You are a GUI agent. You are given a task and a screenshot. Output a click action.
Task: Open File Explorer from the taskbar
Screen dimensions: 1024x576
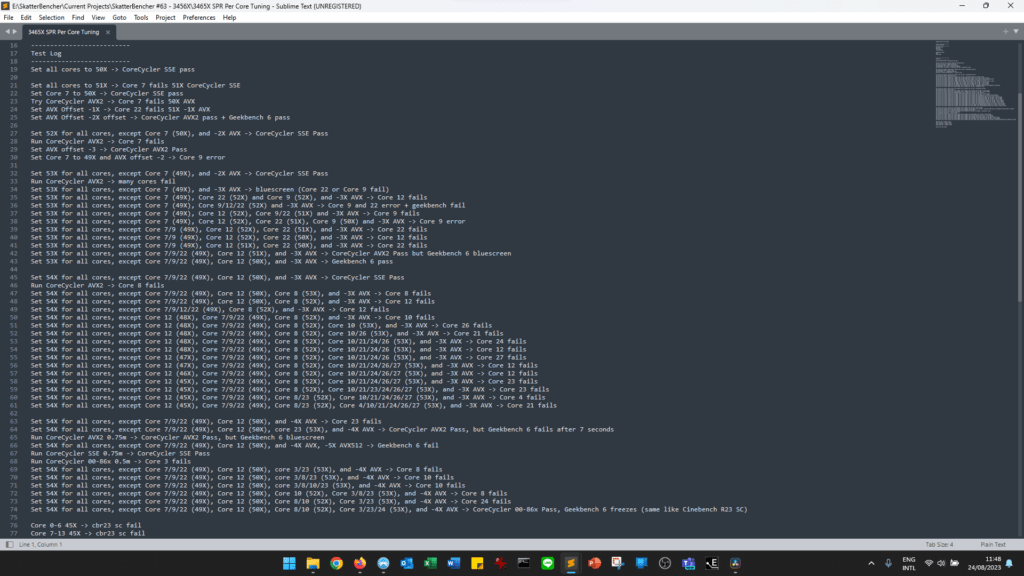313,563
